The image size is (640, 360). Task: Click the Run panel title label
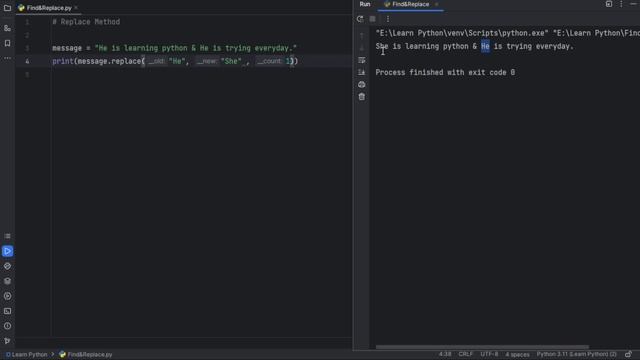(x=365, y=4)
